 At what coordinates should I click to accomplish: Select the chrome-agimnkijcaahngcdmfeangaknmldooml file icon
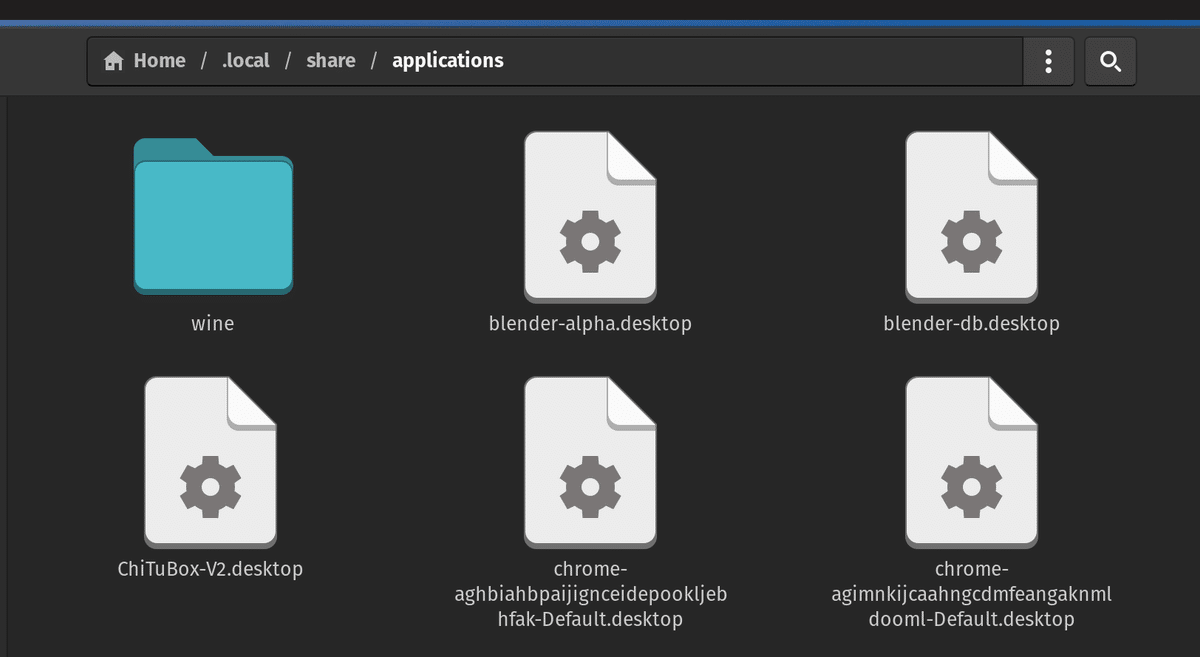(x=971, y=462)
